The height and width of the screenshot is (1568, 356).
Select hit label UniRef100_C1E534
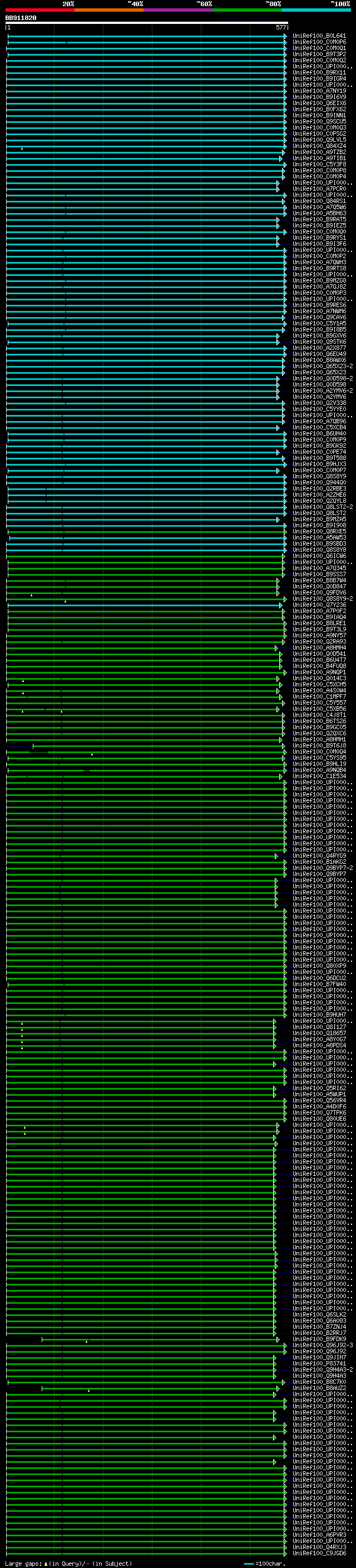319,776
